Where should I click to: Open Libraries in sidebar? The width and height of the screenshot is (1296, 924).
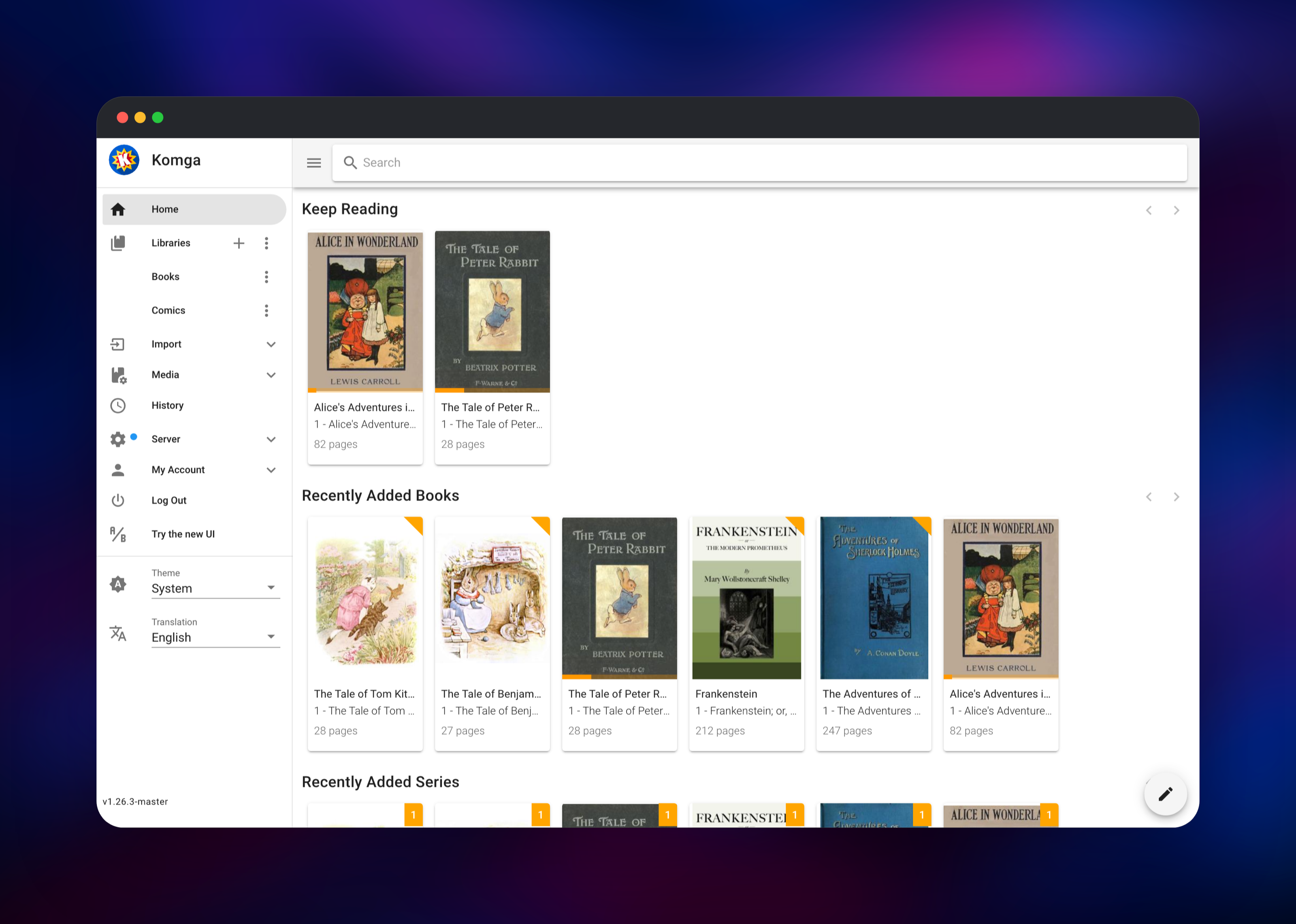[171, 243]
